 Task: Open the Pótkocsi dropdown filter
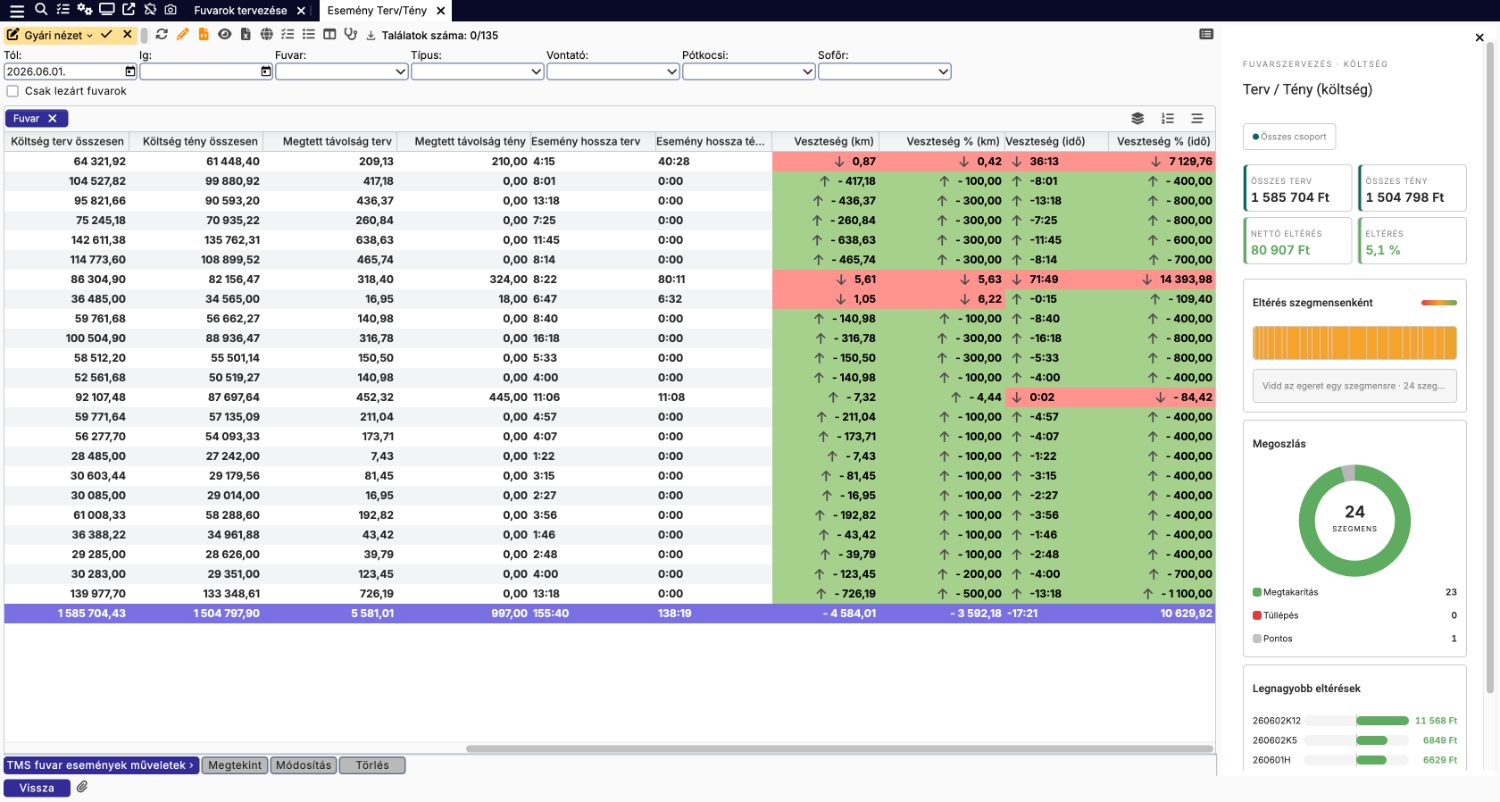749,72
